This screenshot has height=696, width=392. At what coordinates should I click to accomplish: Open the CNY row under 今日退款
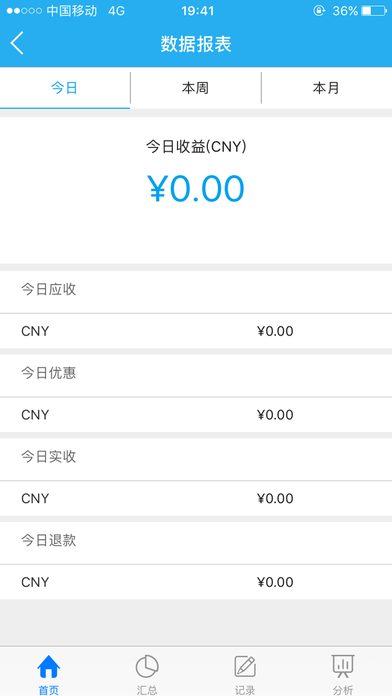click(196, 582)
